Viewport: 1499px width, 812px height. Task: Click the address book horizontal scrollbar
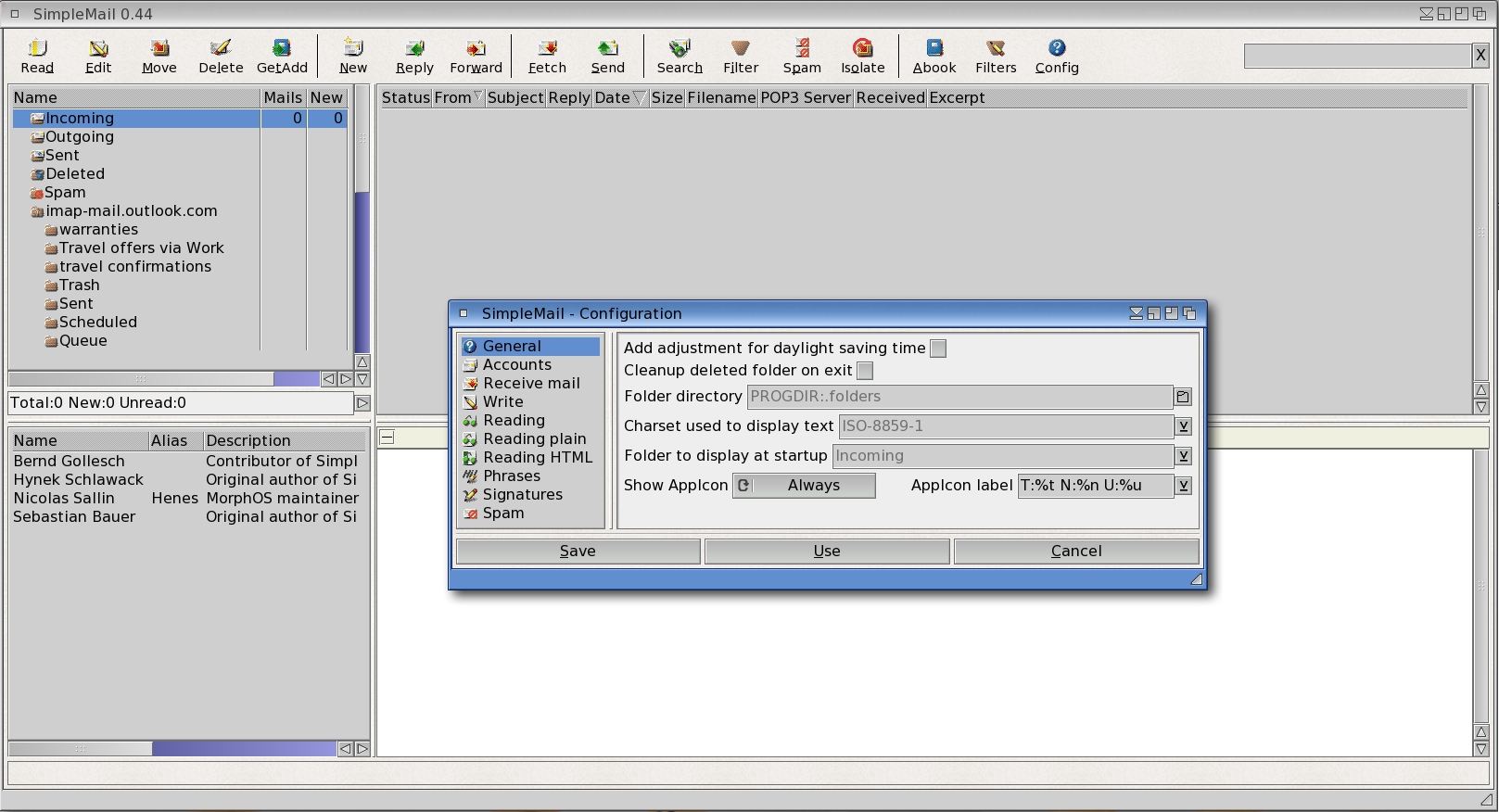pyautogui.click(x=173, y=748)
